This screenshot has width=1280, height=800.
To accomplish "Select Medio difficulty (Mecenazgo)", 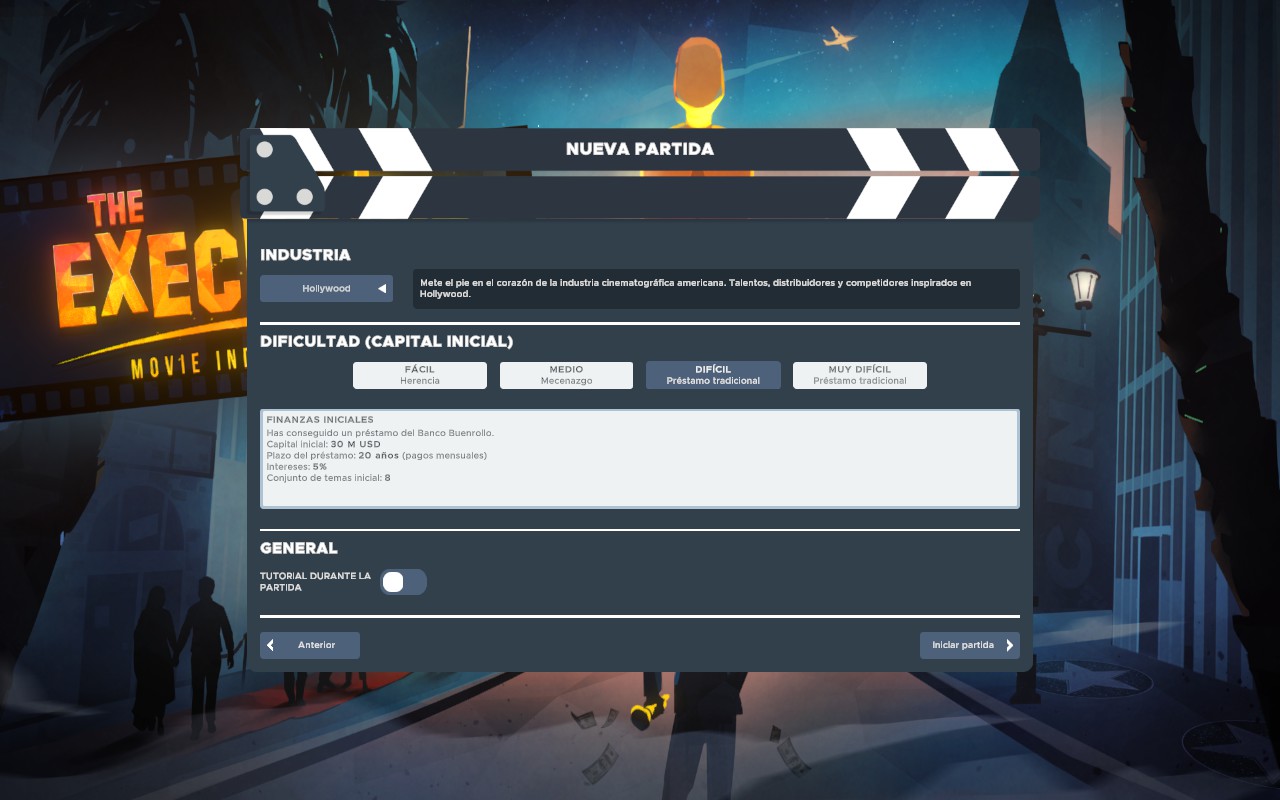I will [566, 375].
